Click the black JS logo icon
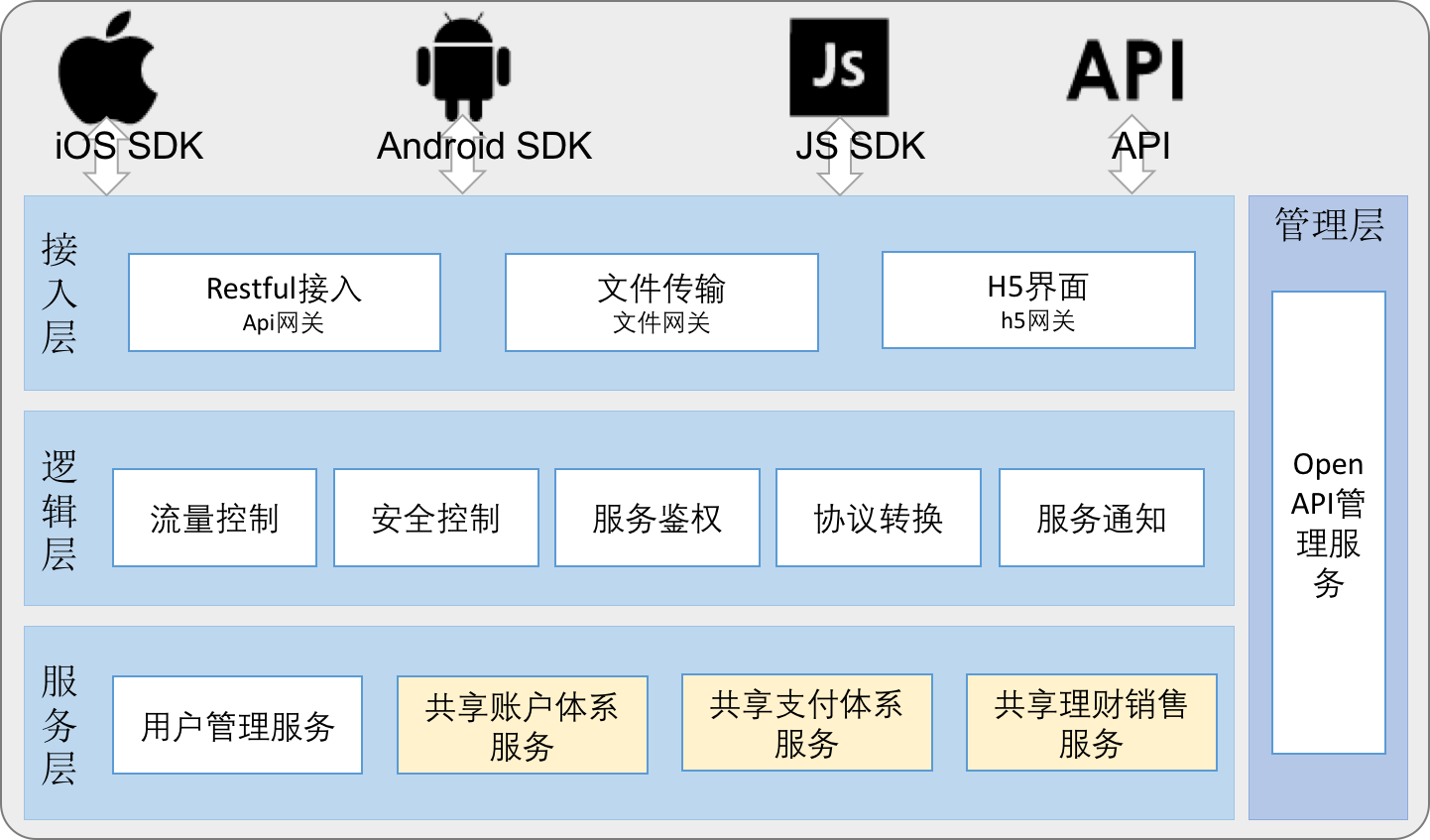This screenshot has height=840, width=1430. pos(839,67)
